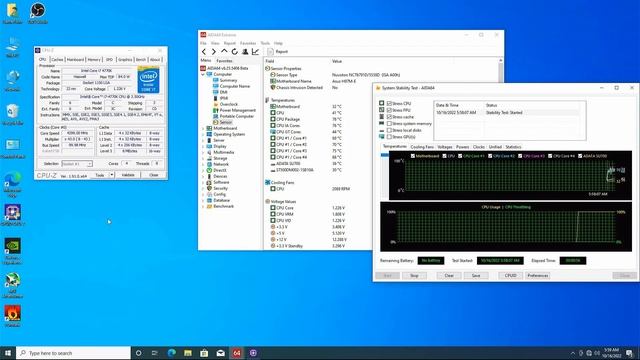Click the Report toolbar button in AIDA64

click(278, 52)
